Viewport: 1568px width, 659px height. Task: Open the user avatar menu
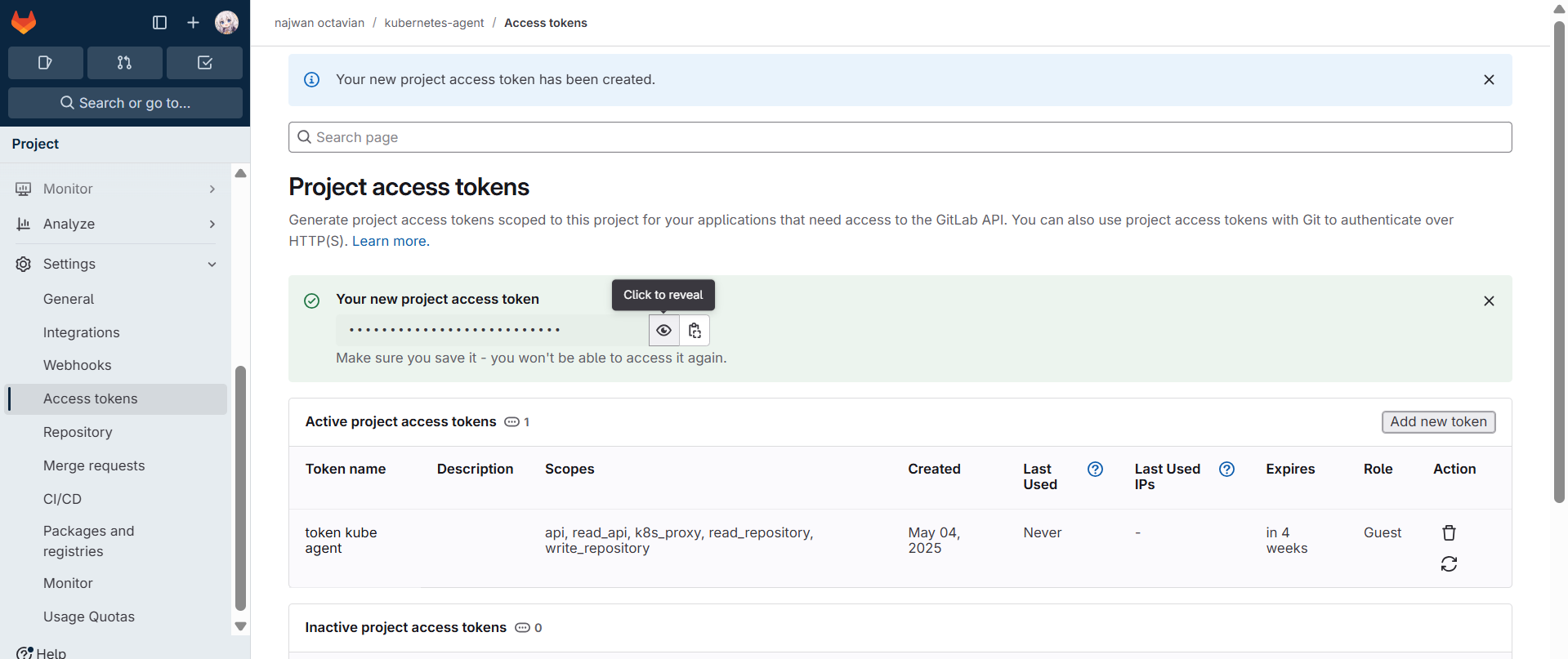click(226, 23)
